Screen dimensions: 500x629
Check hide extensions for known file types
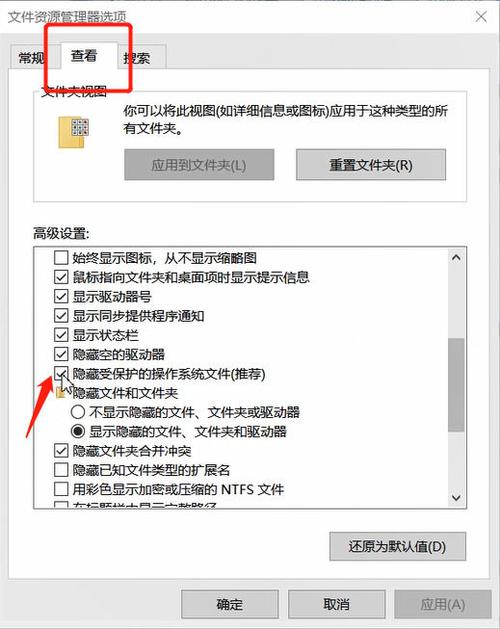(x=61, y=470)
